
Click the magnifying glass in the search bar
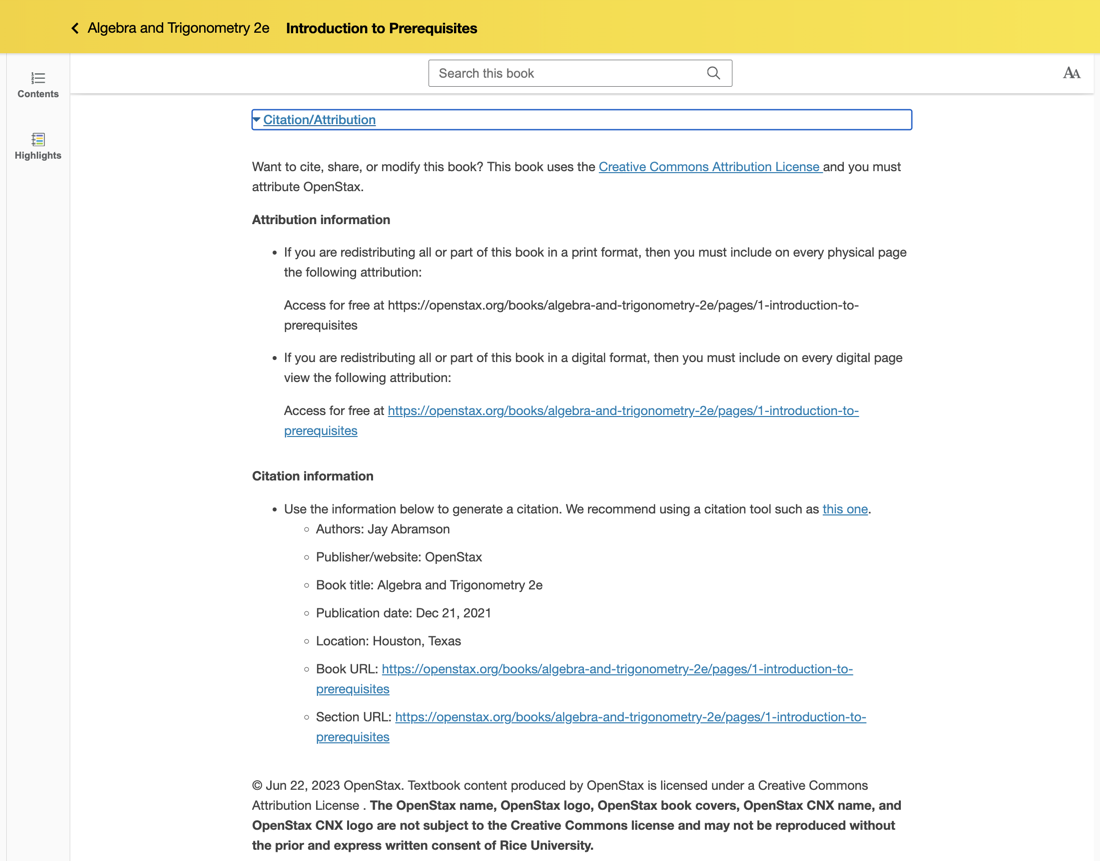tap(713, 72)
